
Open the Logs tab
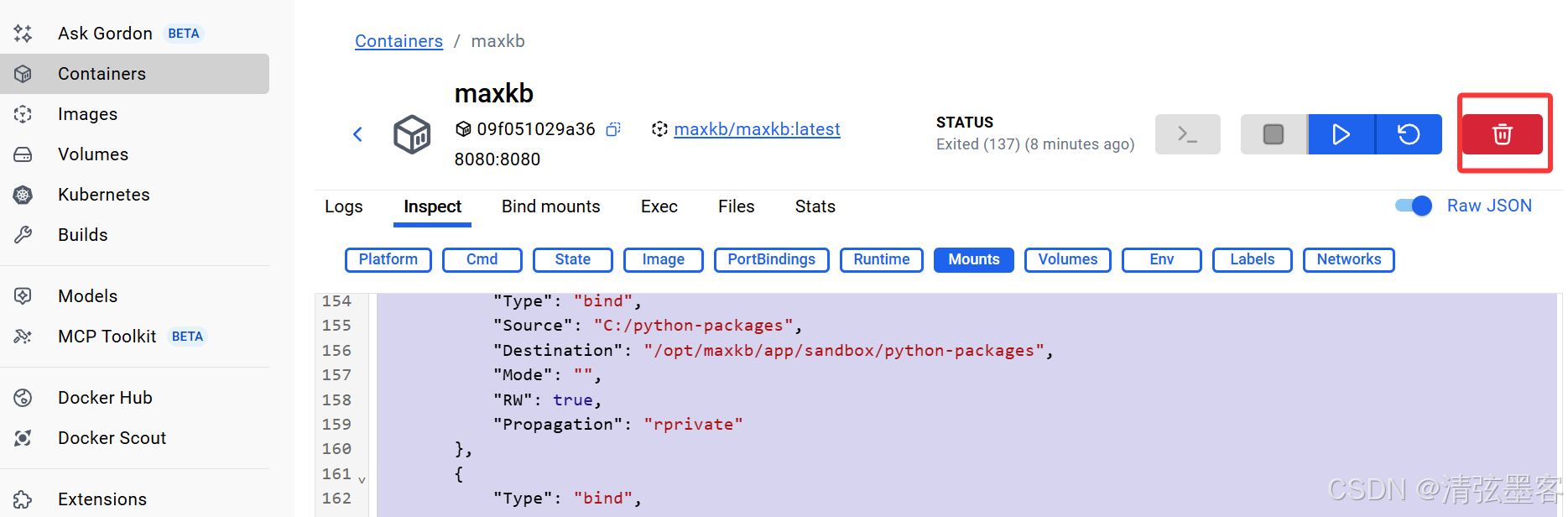coord(344,206)
